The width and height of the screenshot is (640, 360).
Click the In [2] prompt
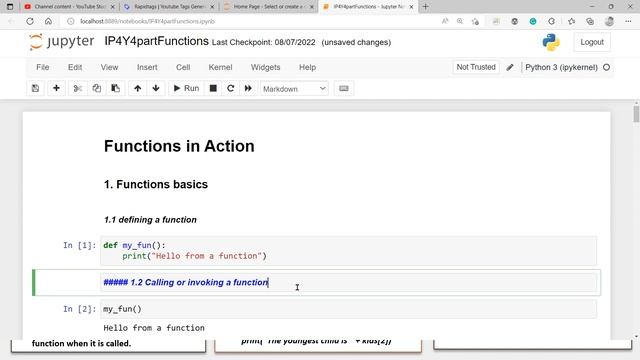coord(80,309)
